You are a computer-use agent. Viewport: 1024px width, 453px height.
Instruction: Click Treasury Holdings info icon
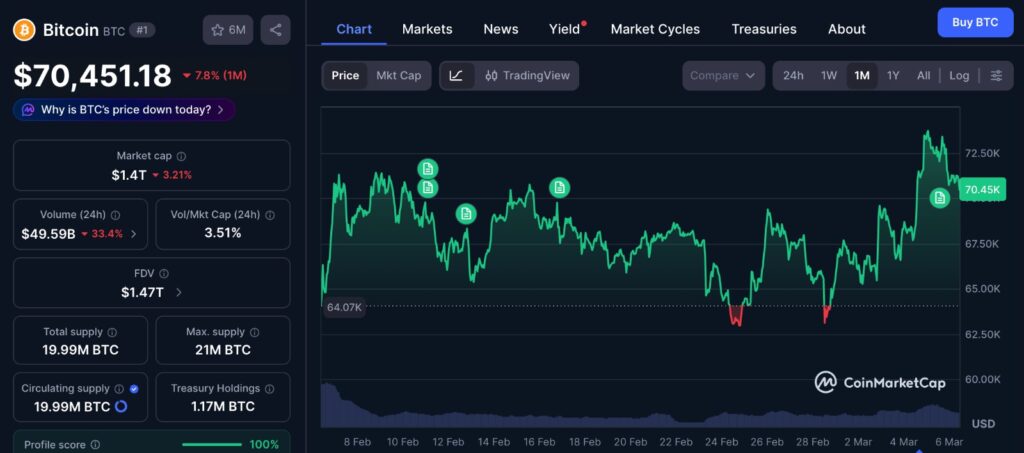pos(270,388)
